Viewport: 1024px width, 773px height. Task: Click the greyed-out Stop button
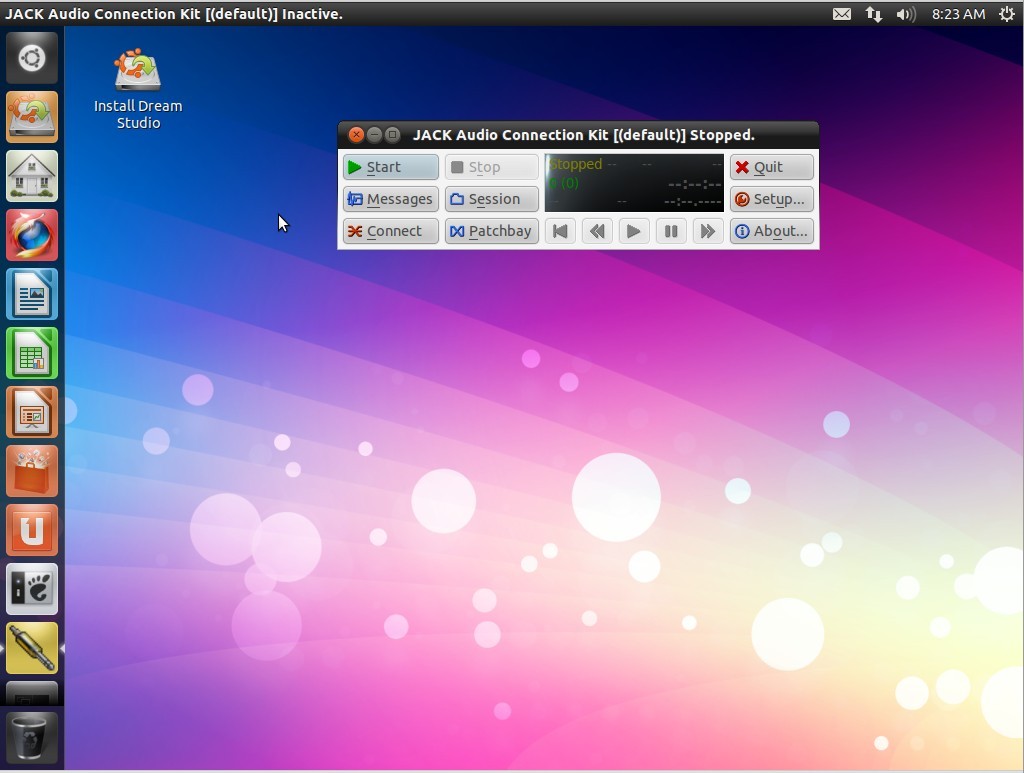[492, 167]
